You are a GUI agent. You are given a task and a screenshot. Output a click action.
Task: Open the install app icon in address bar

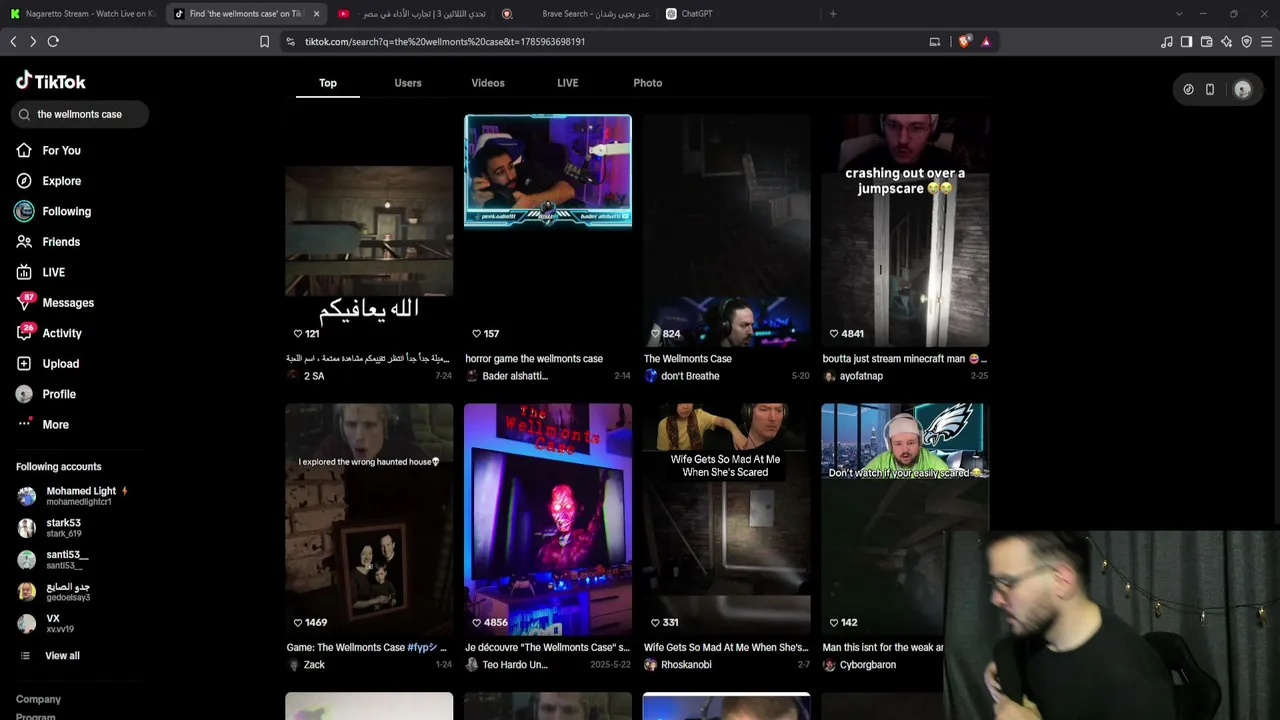coord(935,42)
